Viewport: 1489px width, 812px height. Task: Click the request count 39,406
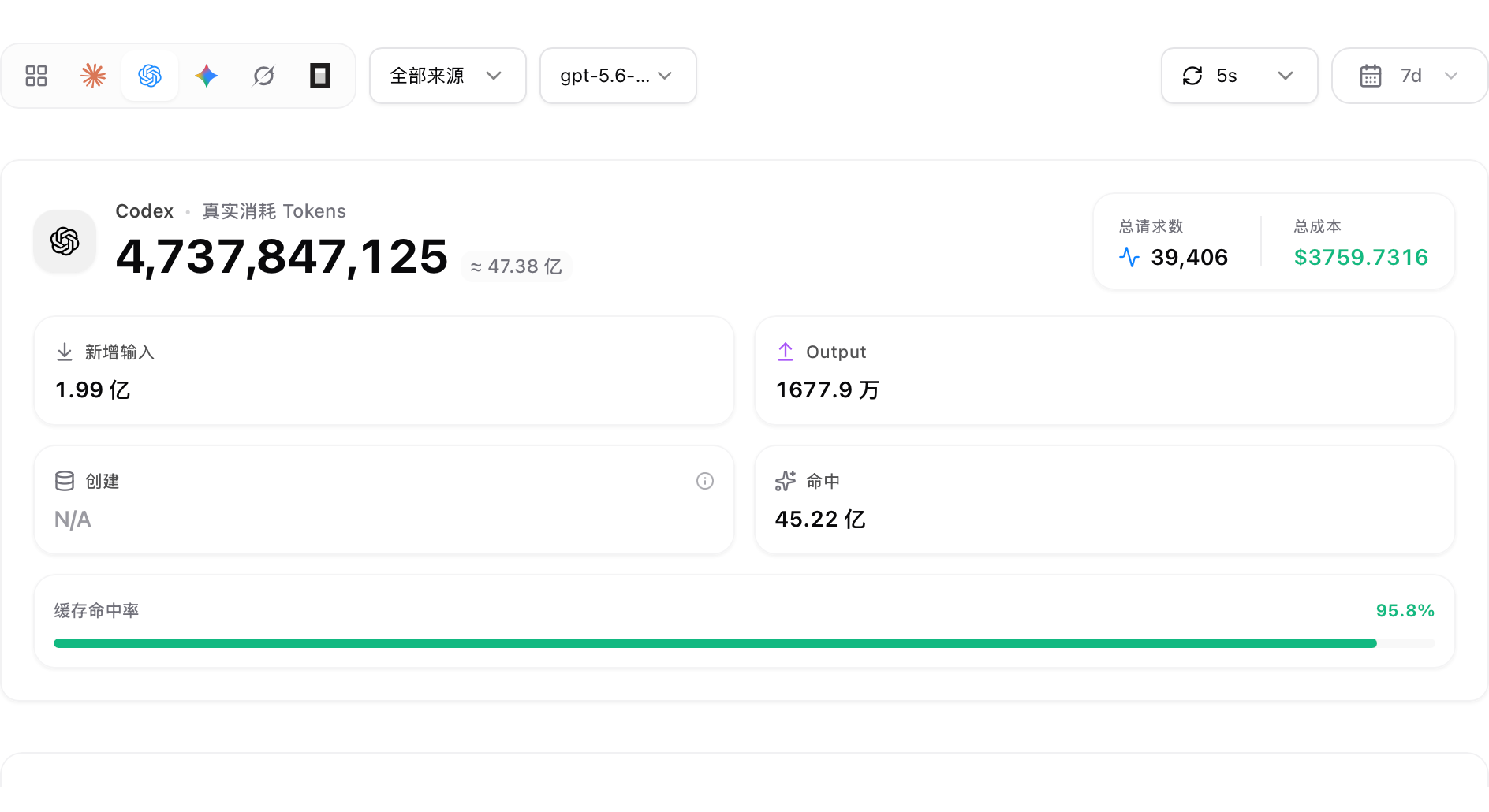[x=1189, y=257]
